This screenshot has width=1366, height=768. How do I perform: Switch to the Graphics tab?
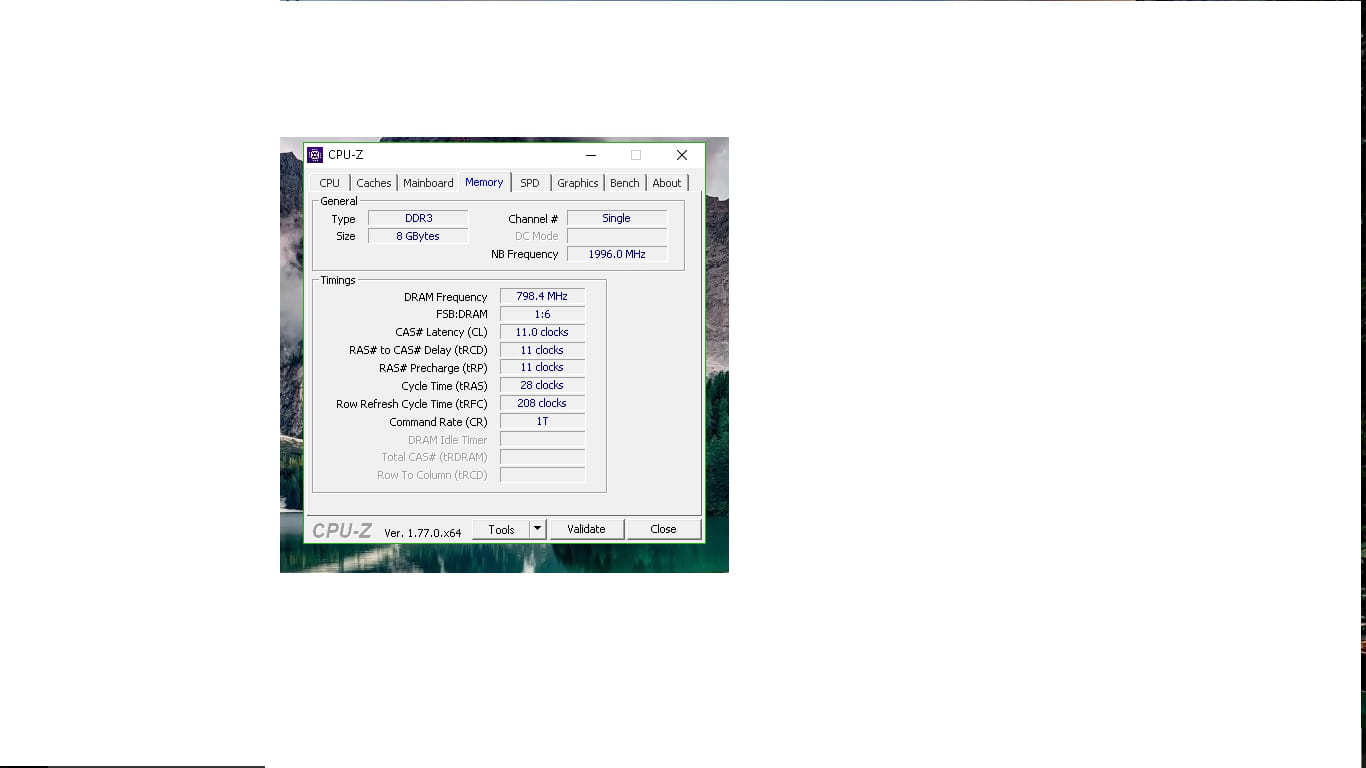(578, 183)
